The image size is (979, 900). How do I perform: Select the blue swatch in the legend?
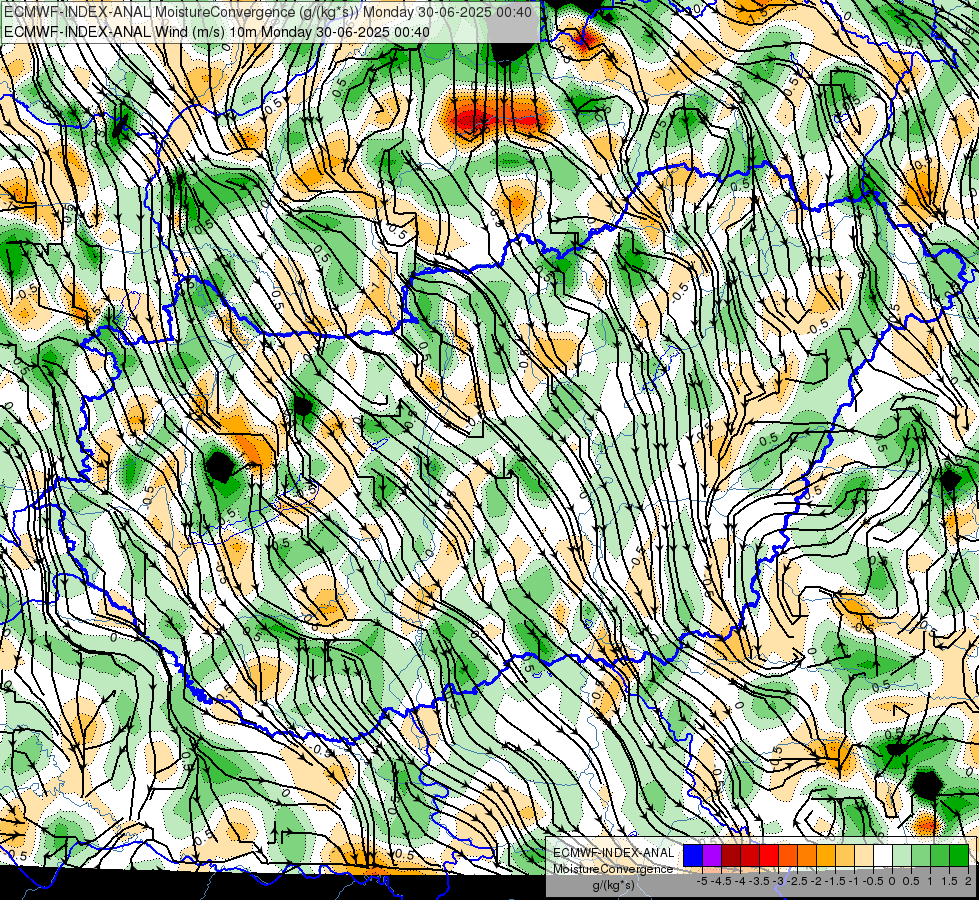(693, 855)
